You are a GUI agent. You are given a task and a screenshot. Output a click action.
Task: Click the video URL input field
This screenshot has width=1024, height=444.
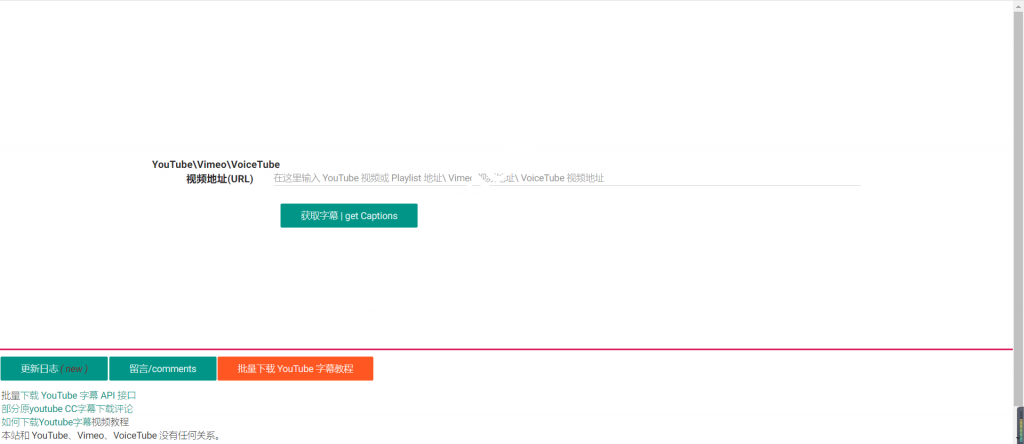pos(566,178)
